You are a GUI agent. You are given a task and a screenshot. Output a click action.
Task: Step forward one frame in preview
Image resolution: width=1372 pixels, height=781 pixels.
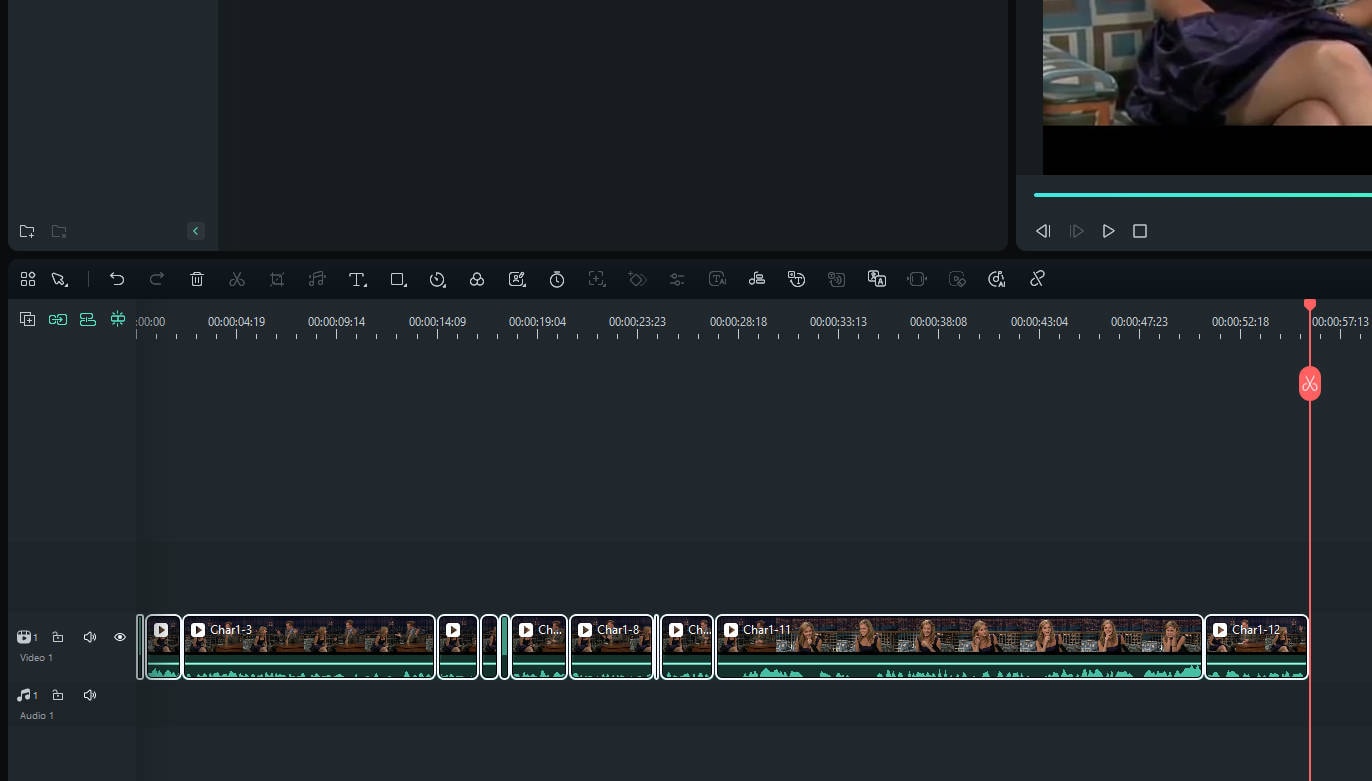tap(1077, 231)
